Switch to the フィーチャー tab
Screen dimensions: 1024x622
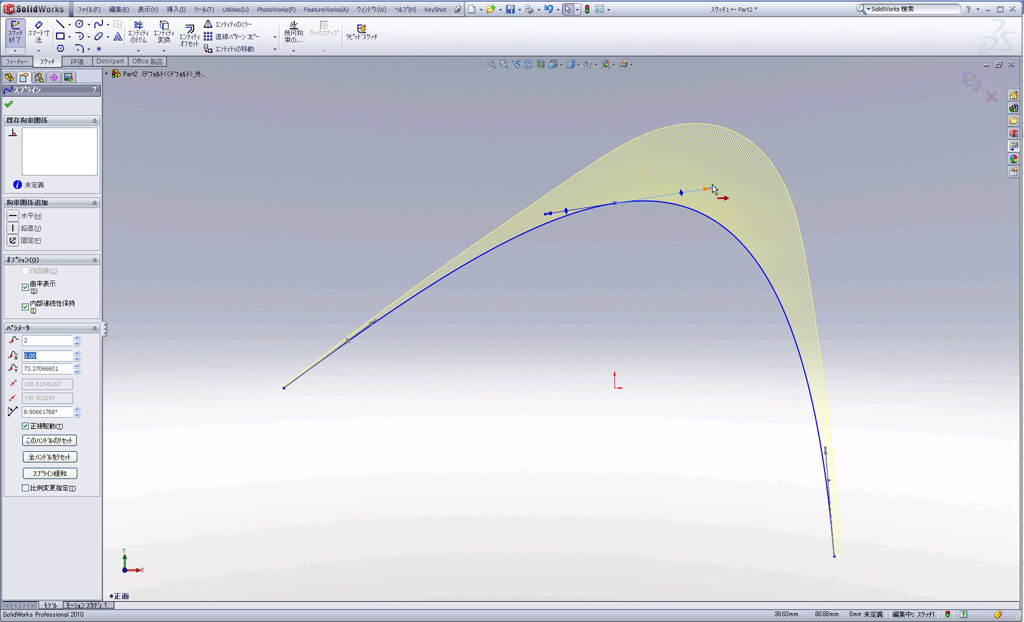tap(17, 62)
